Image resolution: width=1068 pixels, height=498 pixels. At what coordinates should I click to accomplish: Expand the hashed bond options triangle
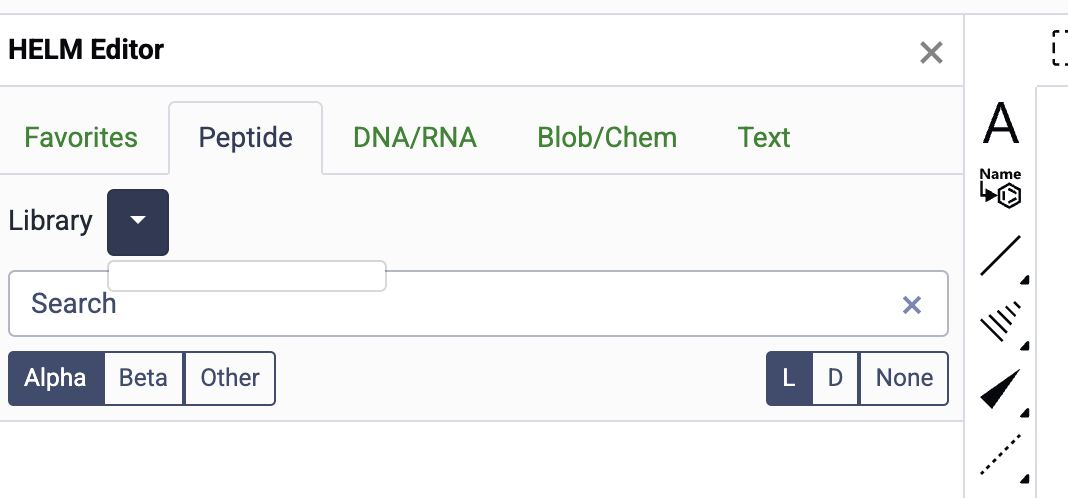pos(1024,346)
